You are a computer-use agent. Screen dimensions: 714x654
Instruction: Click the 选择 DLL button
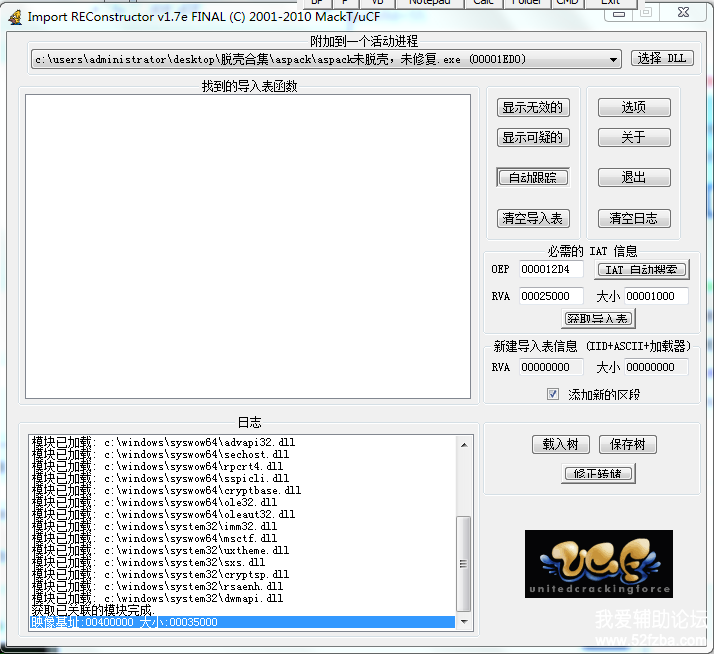pos(661,59)
